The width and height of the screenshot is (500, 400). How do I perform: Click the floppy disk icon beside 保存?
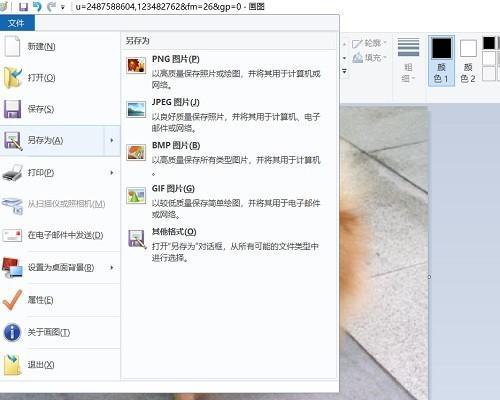click(x=13, y=109)
